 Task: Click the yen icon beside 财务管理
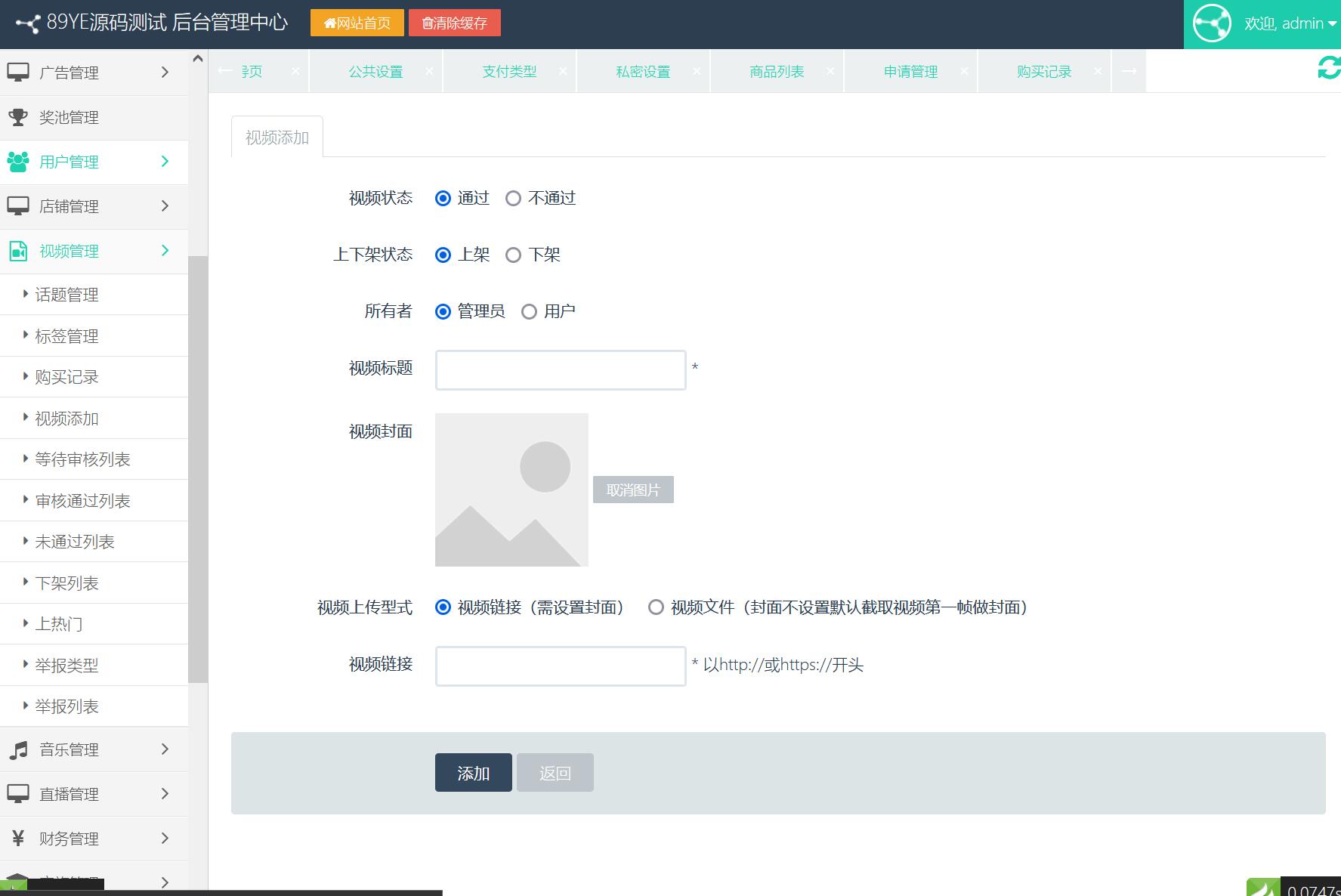[x=18, y=839]
